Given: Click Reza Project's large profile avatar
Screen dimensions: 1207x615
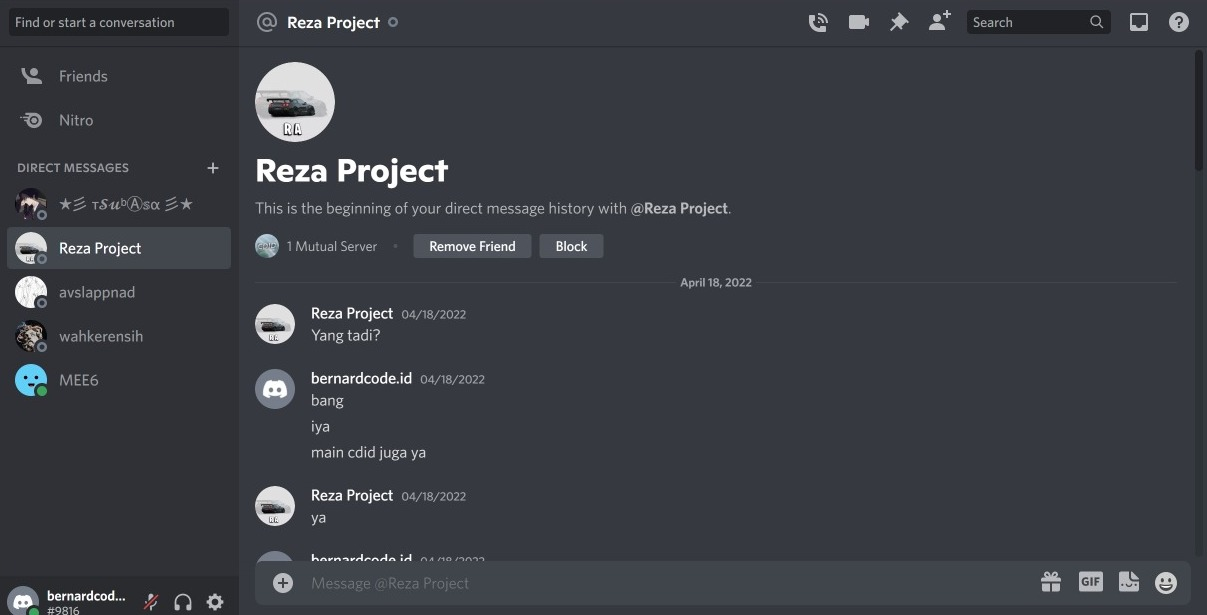Looking at the screenshot, I should click(295, 102).
